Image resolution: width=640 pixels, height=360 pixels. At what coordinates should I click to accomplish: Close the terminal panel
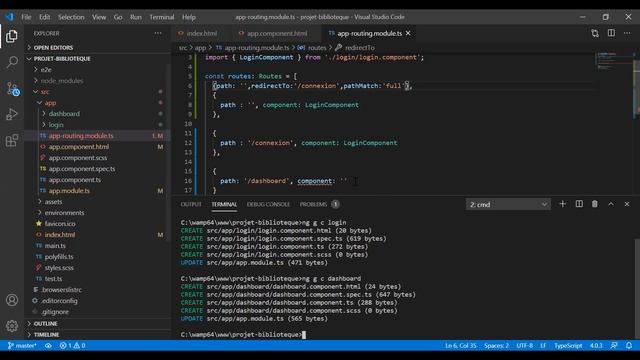[x=627, y=204]
